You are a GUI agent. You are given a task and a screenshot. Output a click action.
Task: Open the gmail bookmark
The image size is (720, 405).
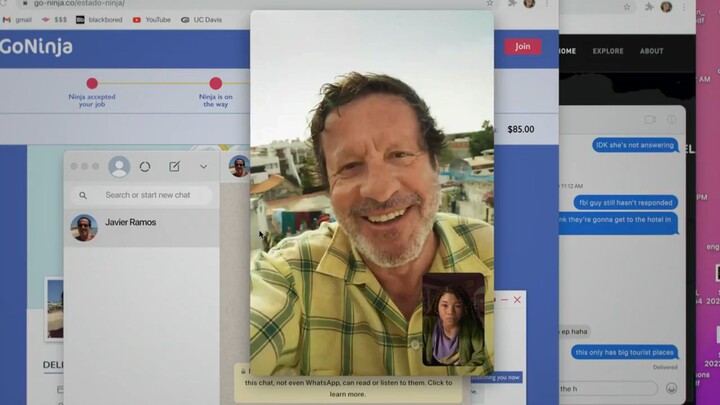pyautogui.click(x=17, y=20)
